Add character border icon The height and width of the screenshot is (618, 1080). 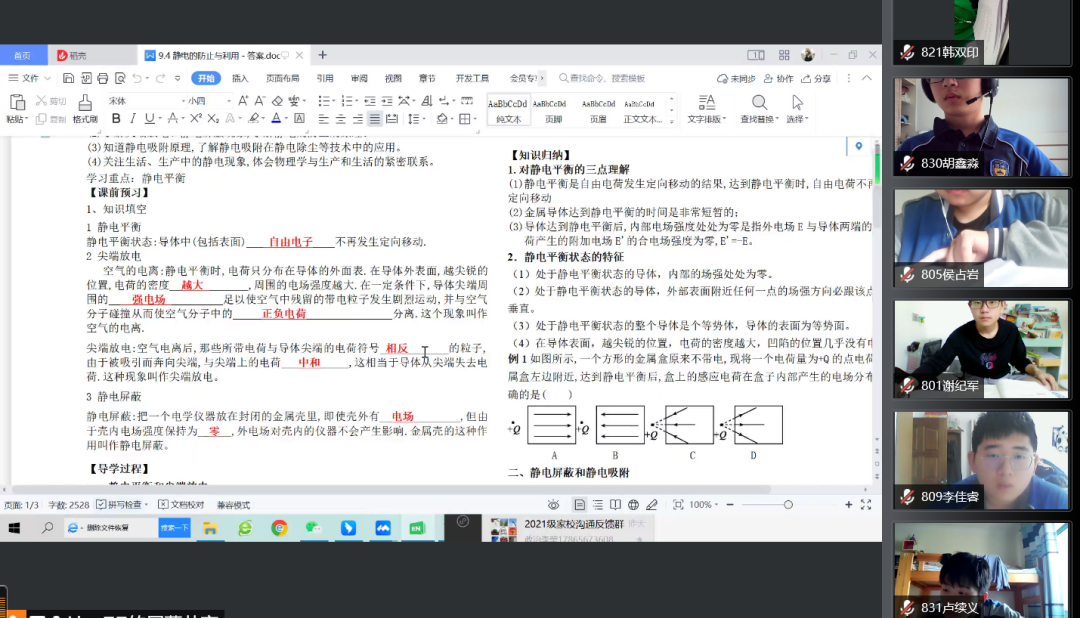click(299, 119)
